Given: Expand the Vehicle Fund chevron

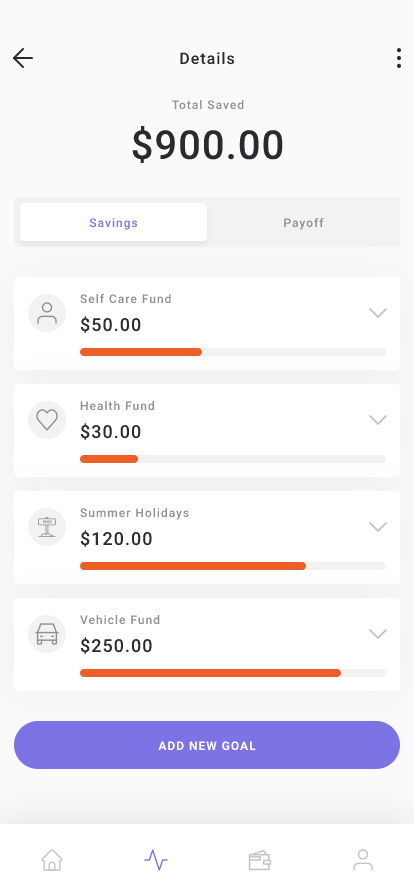Looking at the screenshot, I should coord(378,633).
